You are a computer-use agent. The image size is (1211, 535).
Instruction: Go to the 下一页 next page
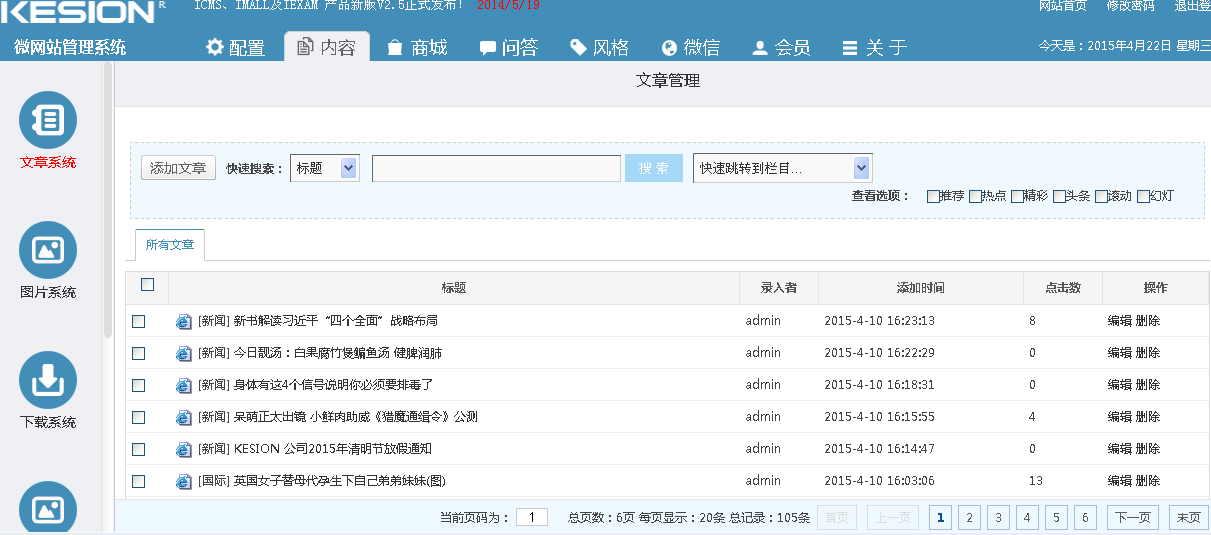[x=1132, y=517]
